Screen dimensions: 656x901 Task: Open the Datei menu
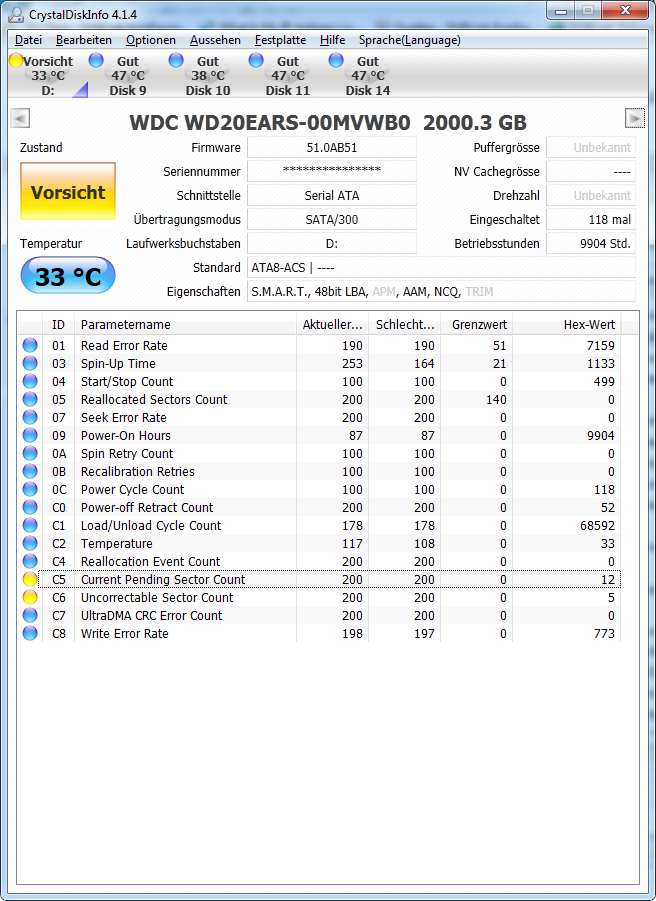click(x=28, y=40)
